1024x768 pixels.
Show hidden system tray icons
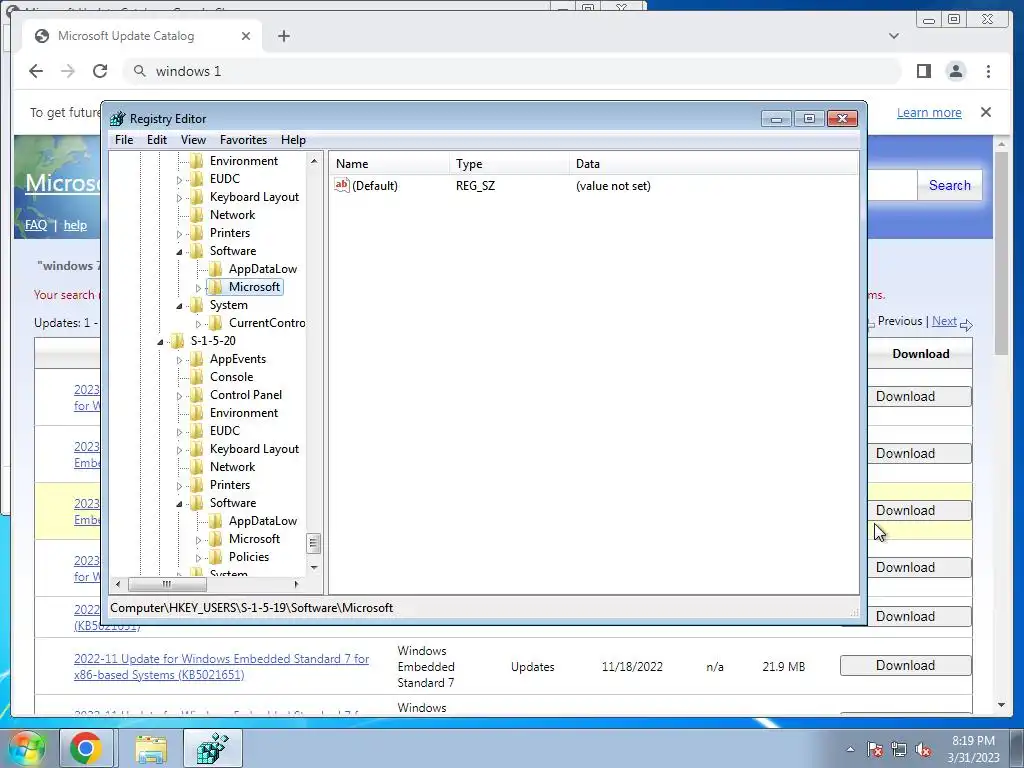(x=850, y=749)
